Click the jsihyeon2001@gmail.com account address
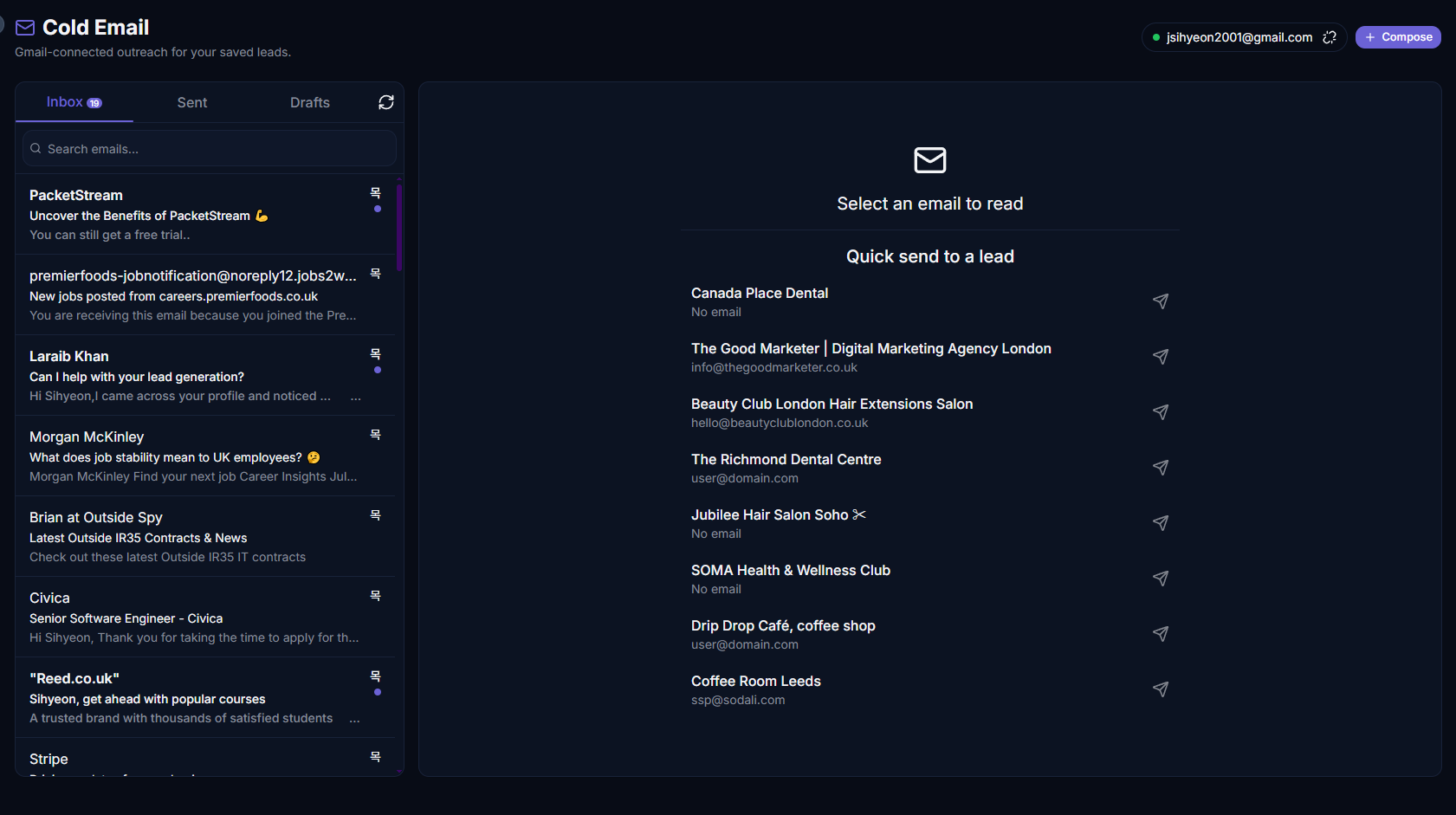Viewport: 1456px width, 815px height. click(x=1239, y=37)
